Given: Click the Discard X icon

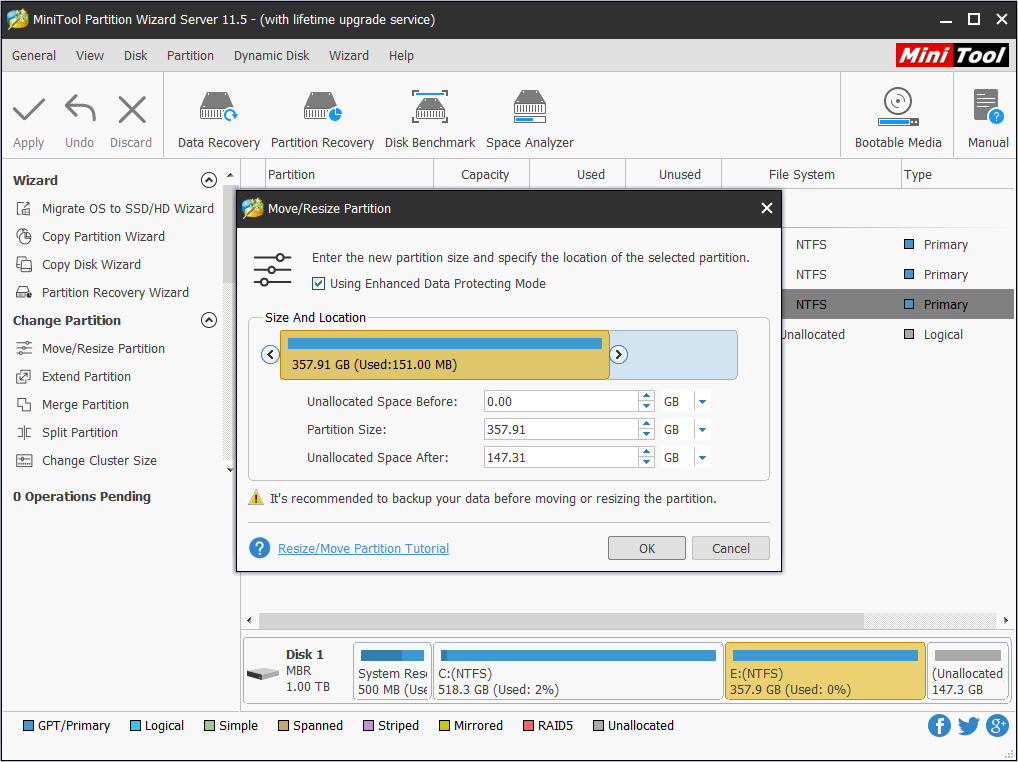Looking at the screenshot, I should pyautogui.click(x=132, y=110).
